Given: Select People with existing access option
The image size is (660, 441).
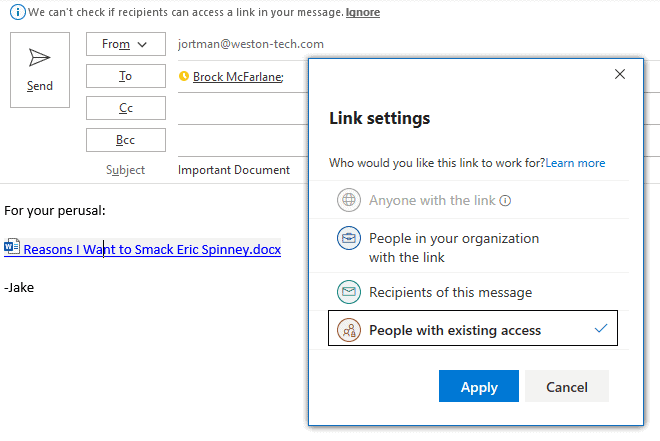Looking at the screenshot, I should 473,328.
